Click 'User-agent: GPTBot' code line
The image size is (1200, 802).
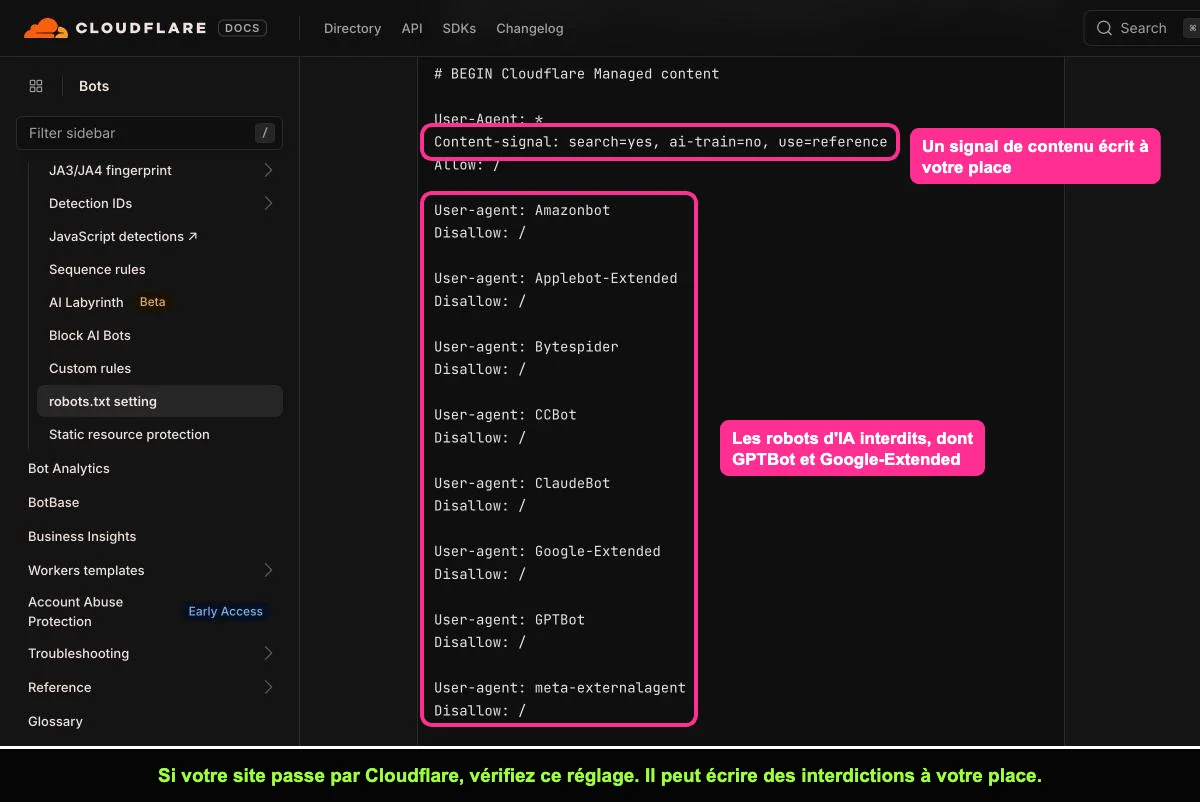tap(509, 620)
